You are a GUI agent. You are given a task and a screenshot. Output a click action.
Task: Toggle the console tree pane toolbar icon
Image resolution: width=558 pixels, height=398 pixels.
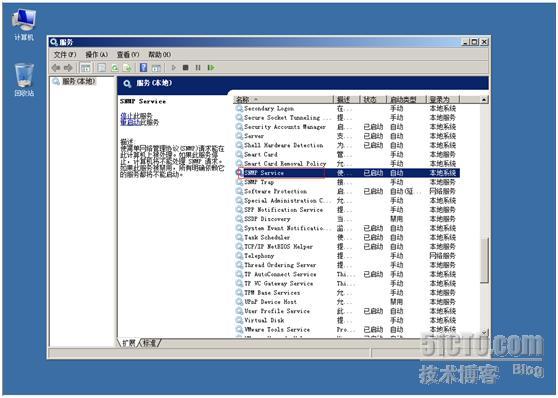[x=85, y=67]
